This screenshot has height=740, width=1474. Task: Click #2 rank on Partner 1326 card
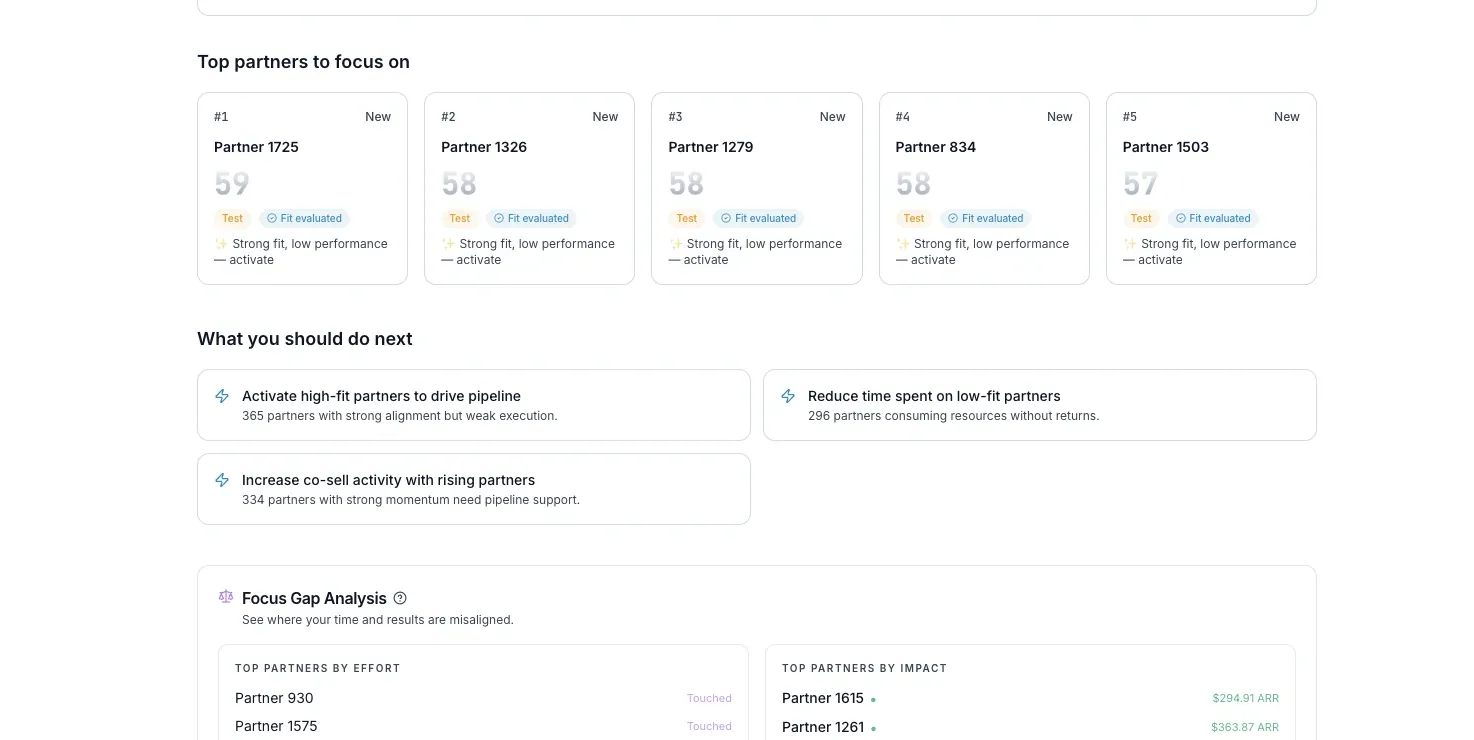(448, 117)
